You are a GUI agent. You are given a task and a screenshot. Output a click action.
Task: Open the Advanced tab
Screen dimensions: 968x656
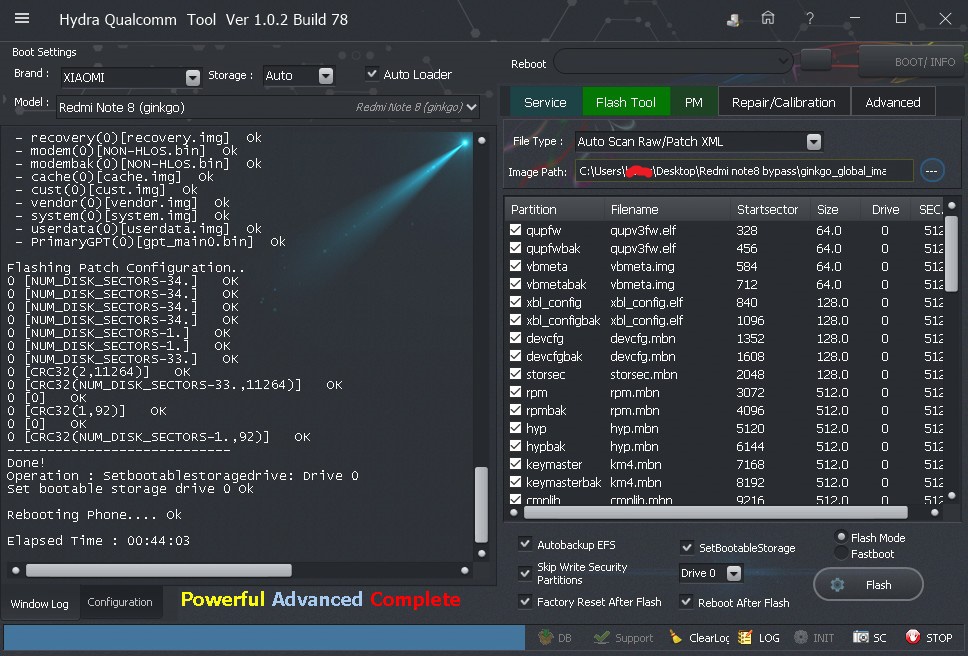[x=893, y=102]
